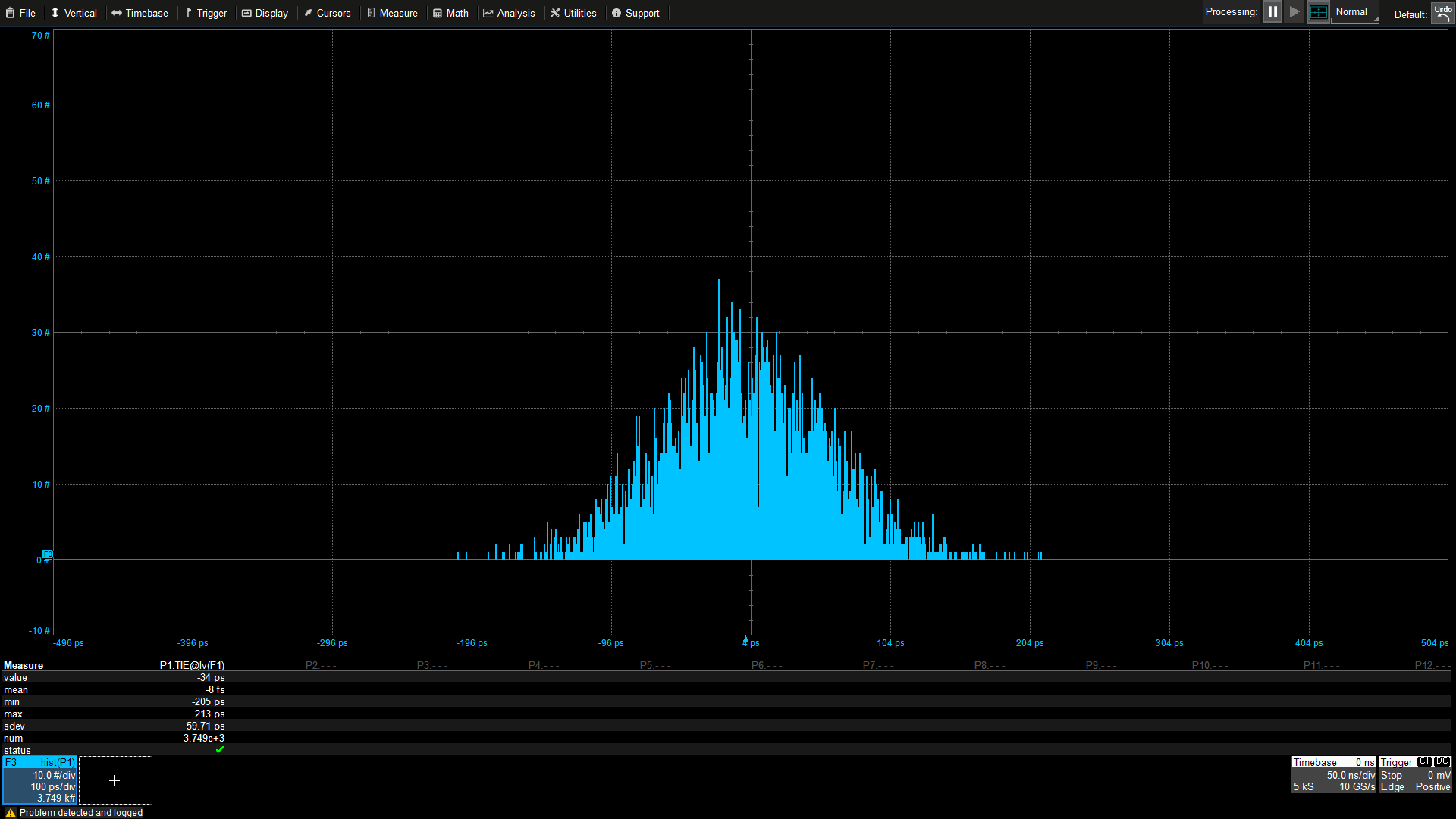The image size is (1456, 819).
Task: Click the F3 zero-level marker on left axis
Action: [x=47, y=554]
